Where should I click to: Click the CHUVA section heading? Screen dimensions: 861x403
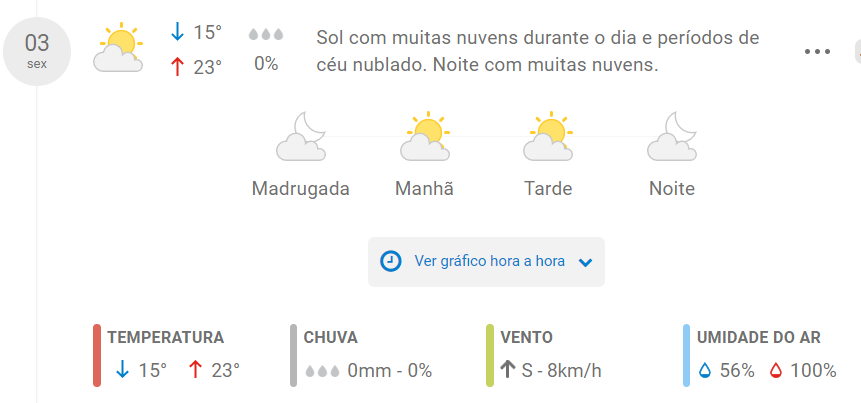[x=331, y=337]
